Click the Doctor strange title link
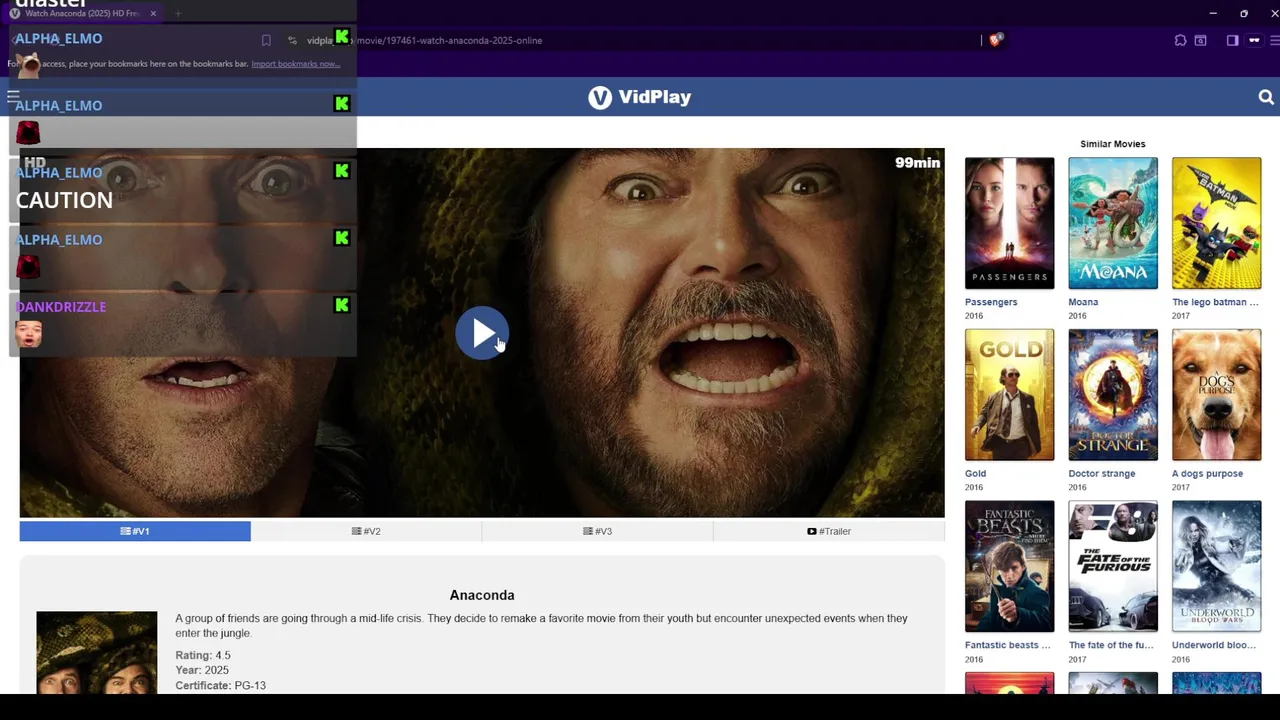 (x=1102, y=474)
